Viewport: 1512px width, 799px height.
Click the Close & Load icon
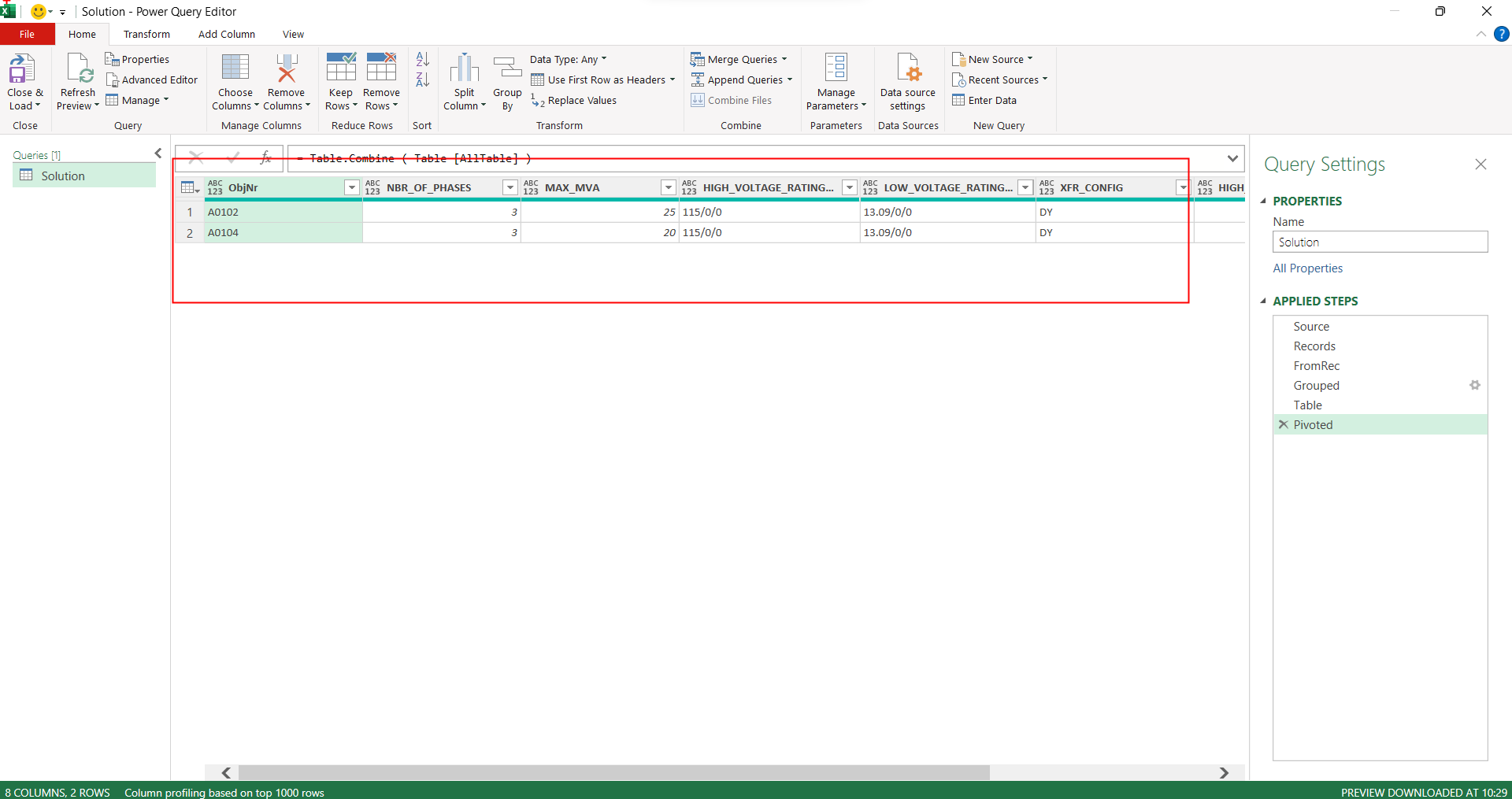point(22,68)
